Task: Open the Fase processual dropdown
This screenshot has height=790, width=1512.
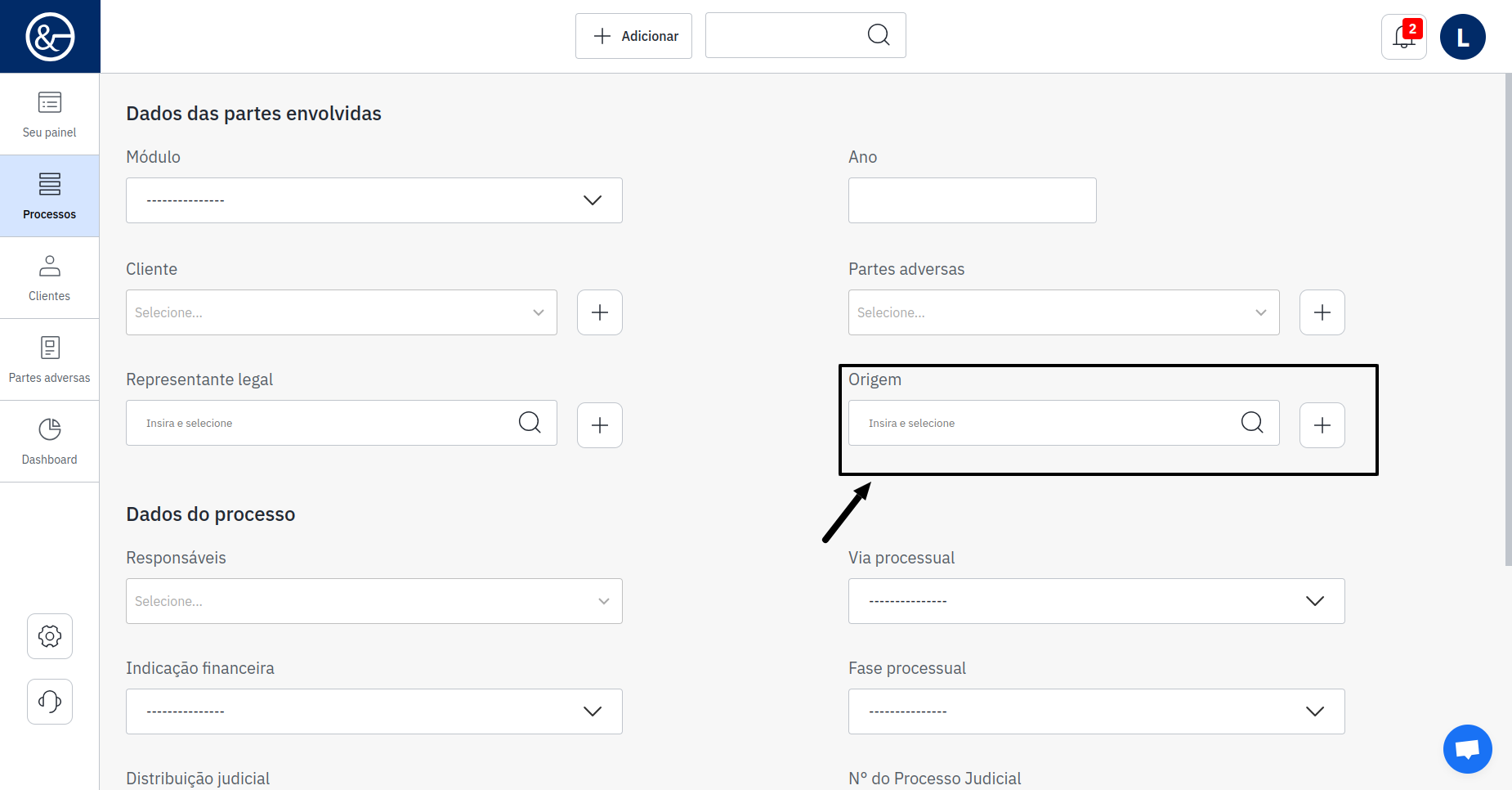Action: click(1096, 711)
